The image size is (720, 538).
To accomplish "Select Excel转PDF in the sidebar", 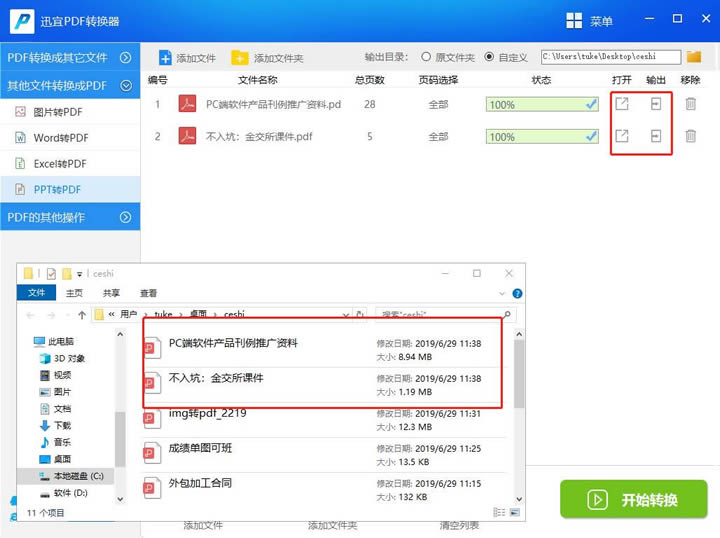I will 70,163.
